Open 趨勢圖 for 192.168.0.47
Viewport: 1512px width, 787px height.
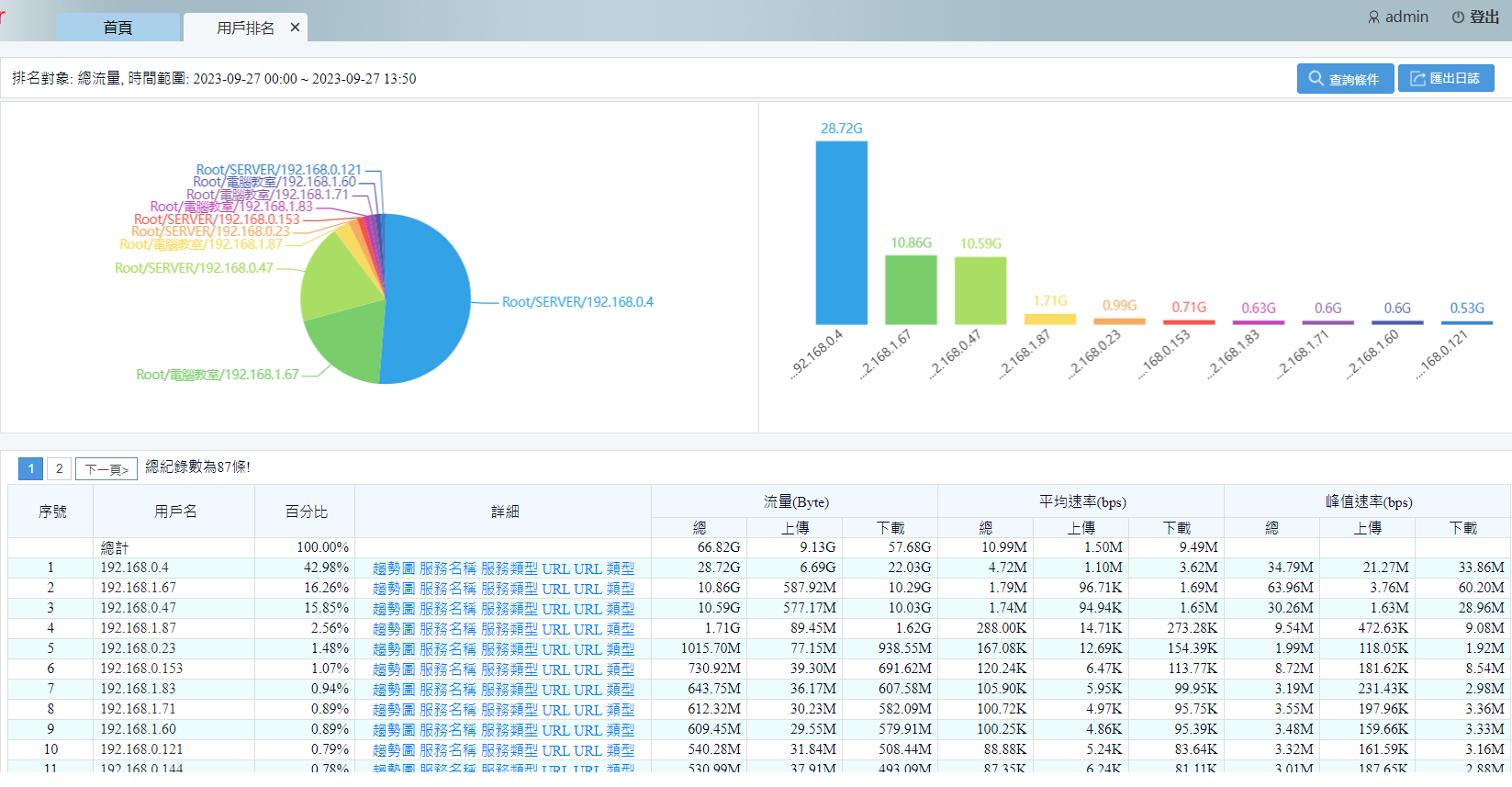(394, 609)
